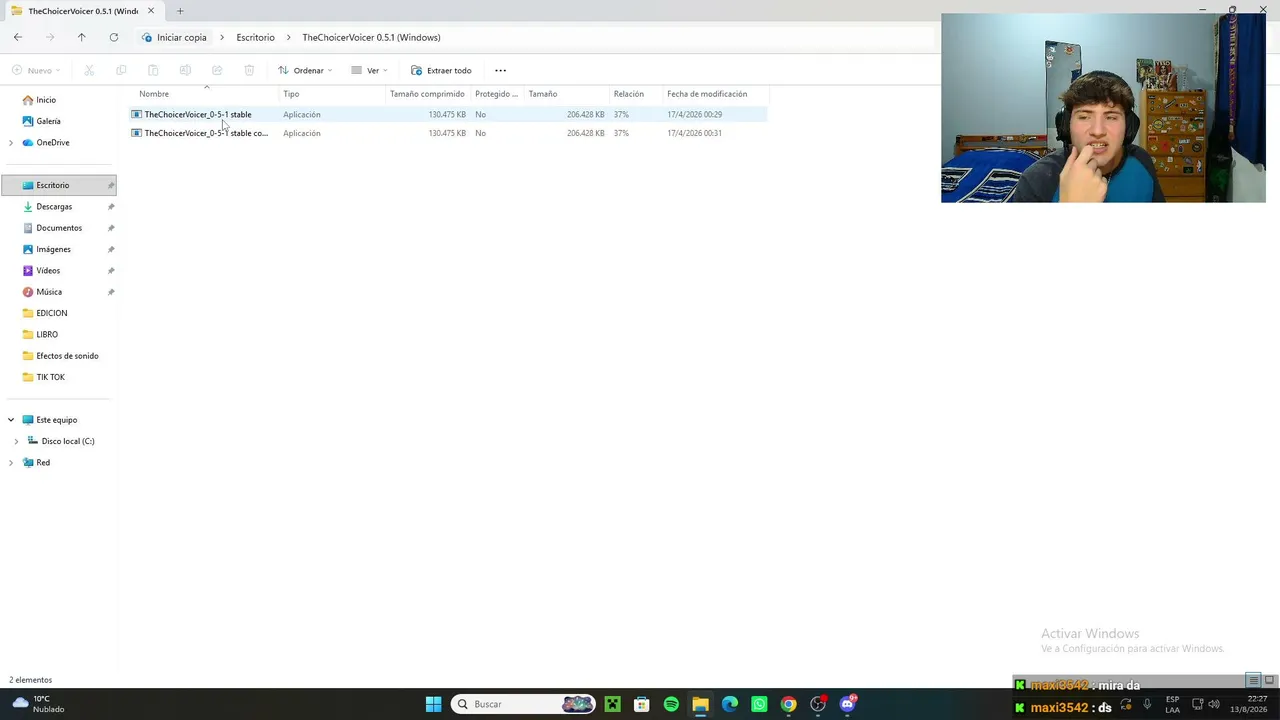
Task: Open the LIBRO folder in sidebar
Action: tap(47, 334)
